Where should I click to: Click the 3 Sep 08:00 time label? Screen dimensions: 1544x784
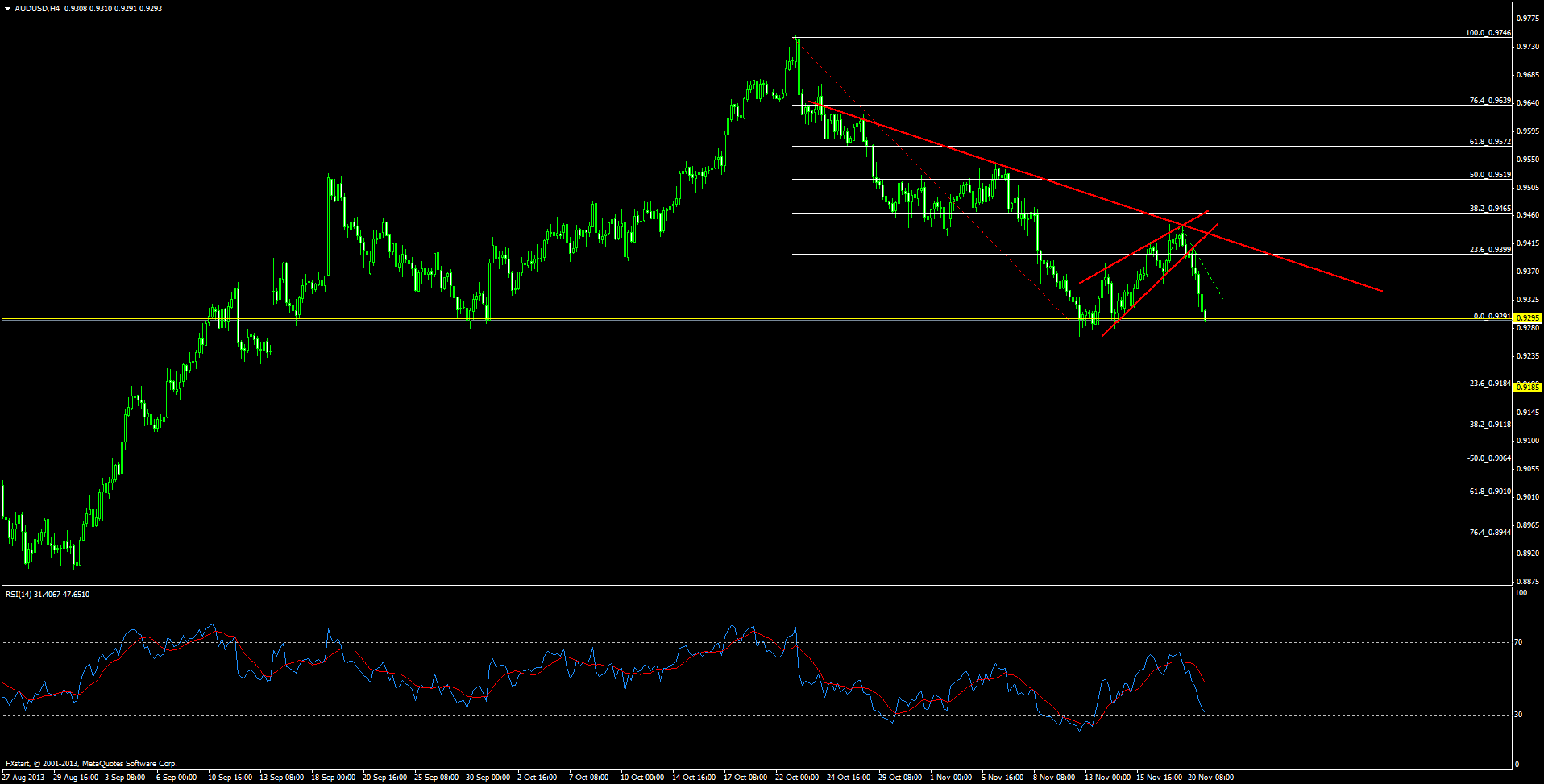125,778
